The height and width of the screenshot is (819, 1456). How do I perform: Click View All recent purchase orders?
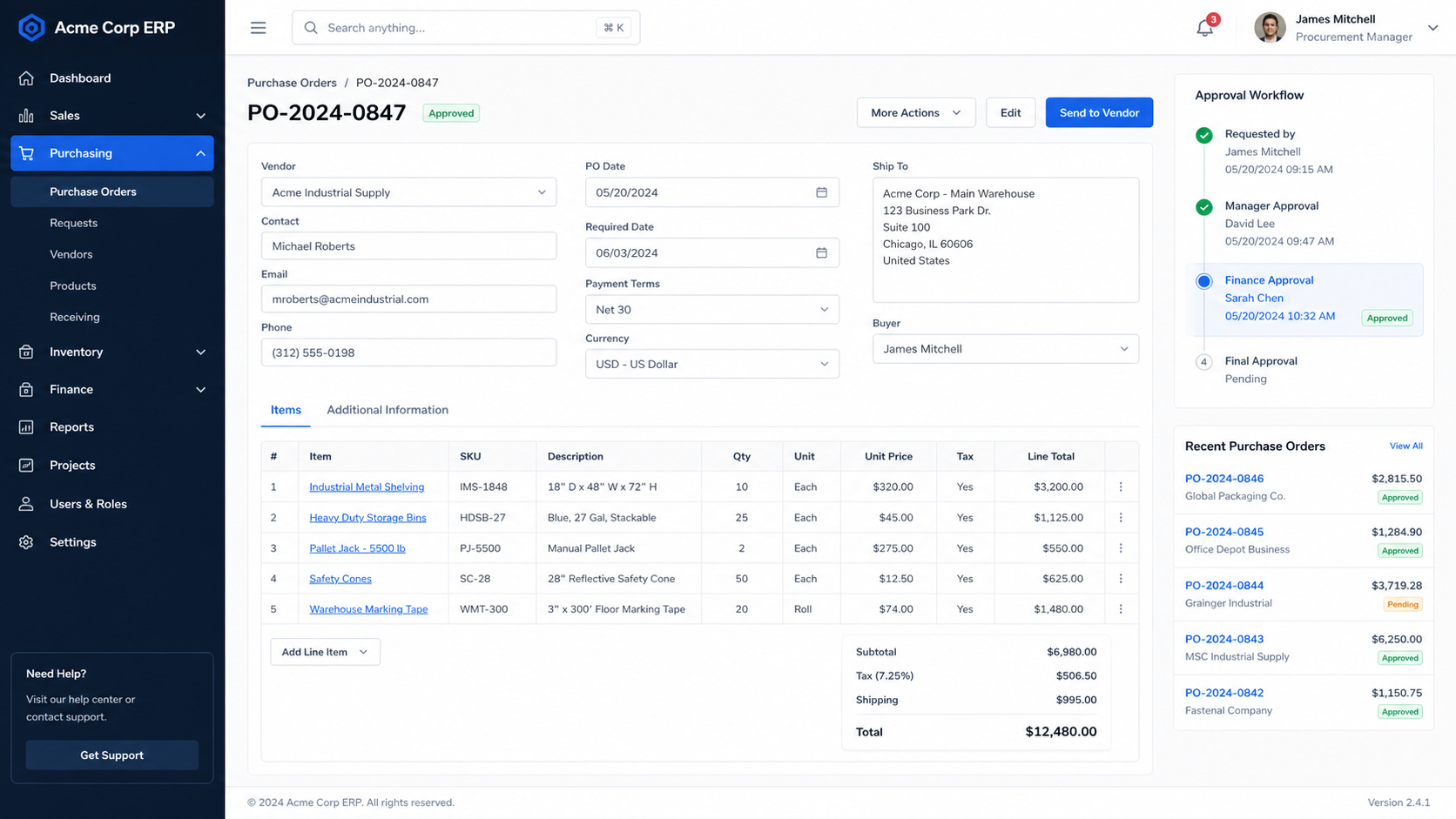1405,446
